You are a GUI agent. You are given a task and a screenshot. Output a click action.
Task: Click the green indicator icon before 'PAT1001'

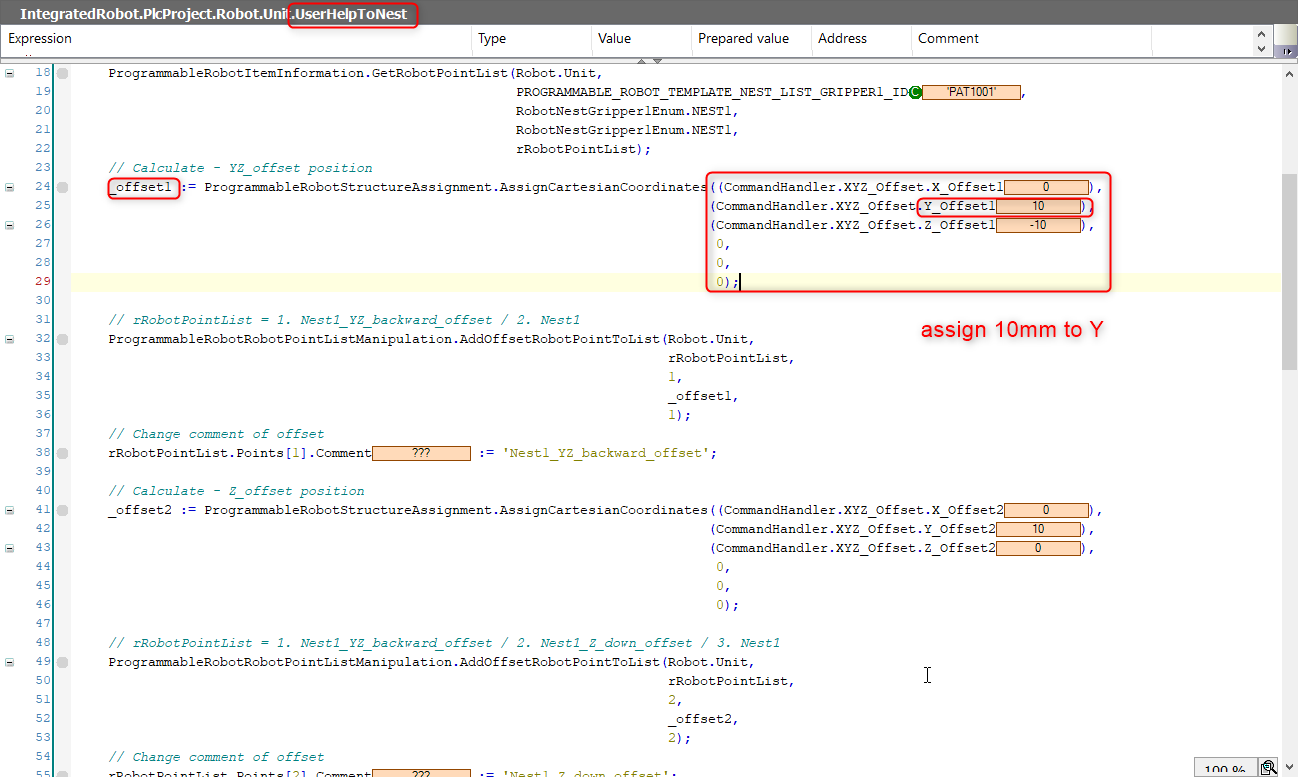pos(915,92)
